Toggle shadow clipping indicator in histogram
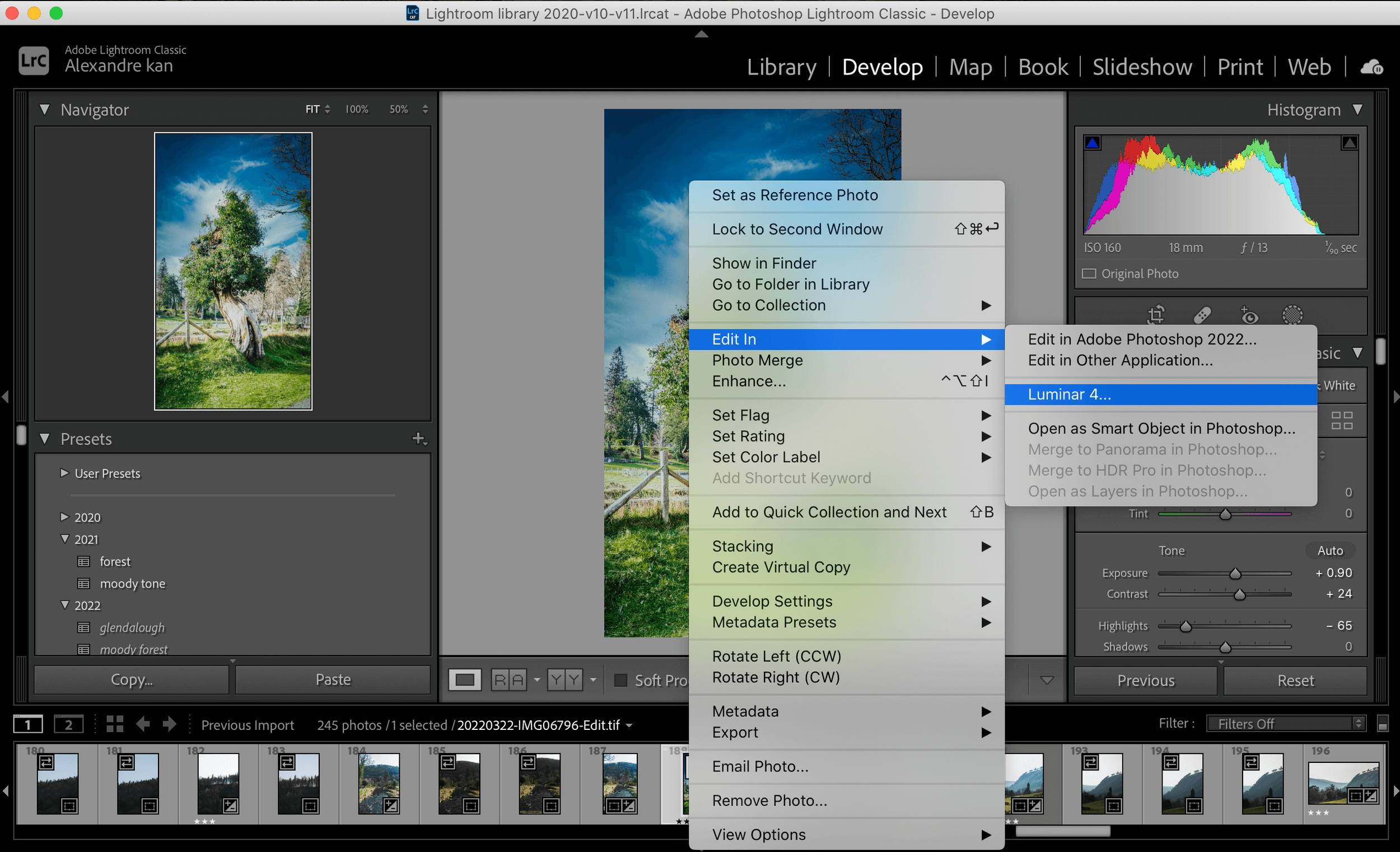The width and height of the screenshot is (1400, 852). point(1092,143)
